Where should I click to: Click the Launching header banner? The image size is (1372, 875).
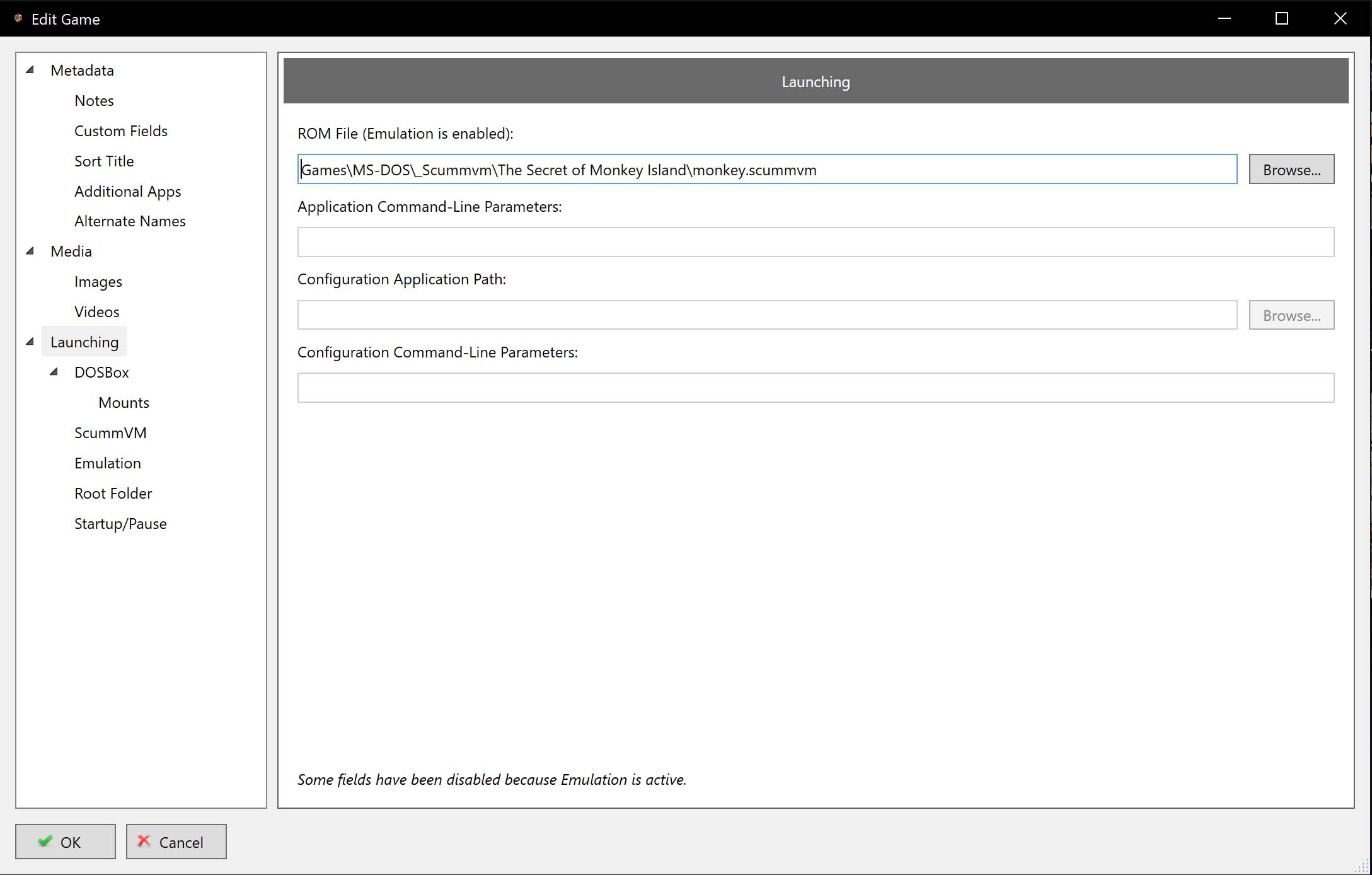(x=816, y=81)
